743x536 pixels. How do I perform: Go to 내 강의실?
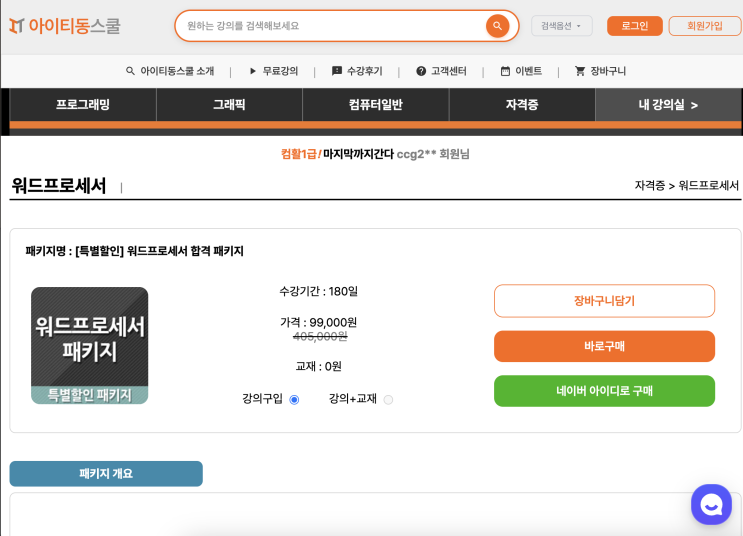668,104
